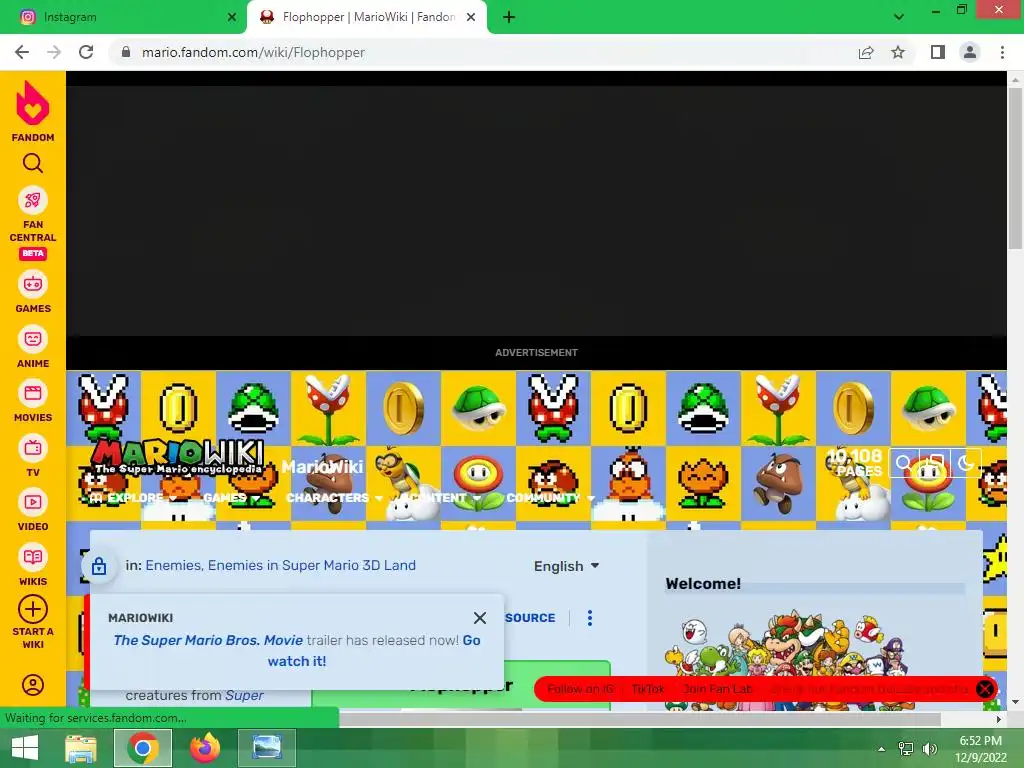The image size is (1024, 768).
Task: Open Enemies in Super Mario 3D Land link
Action: (312, 566)
